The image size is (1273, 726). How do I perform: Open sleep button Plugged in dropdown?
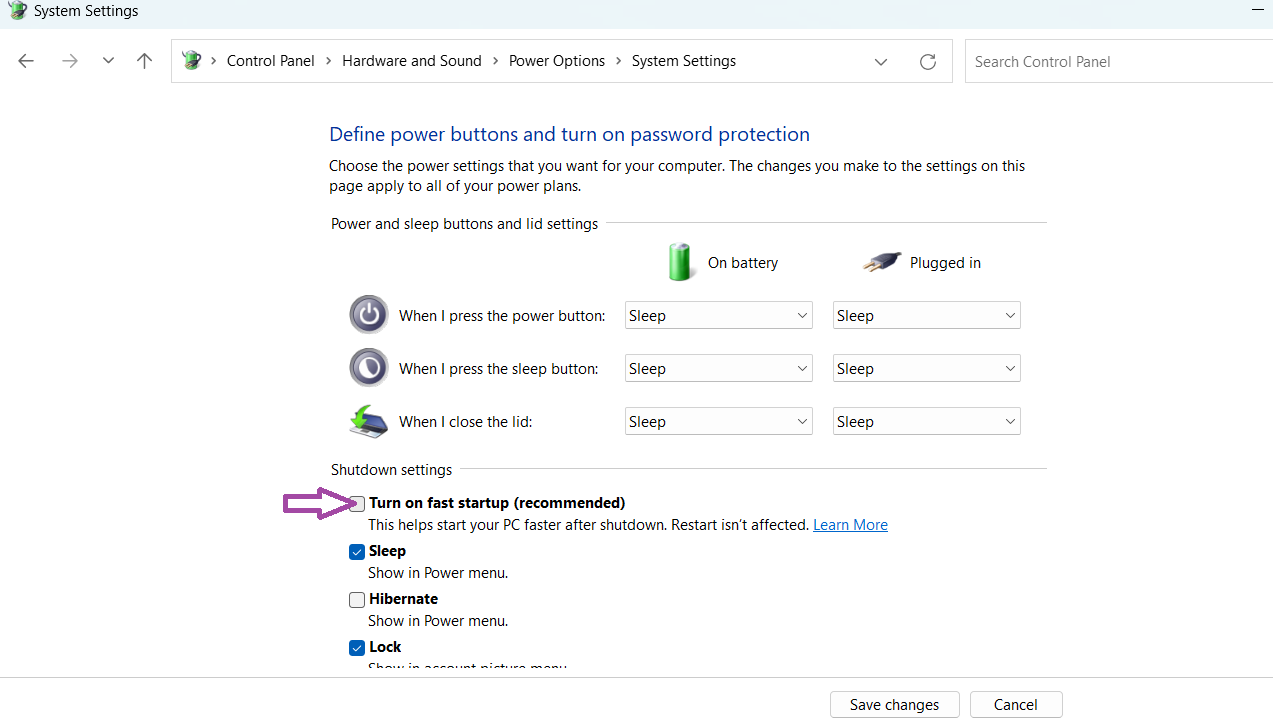(x=926, y=369)
